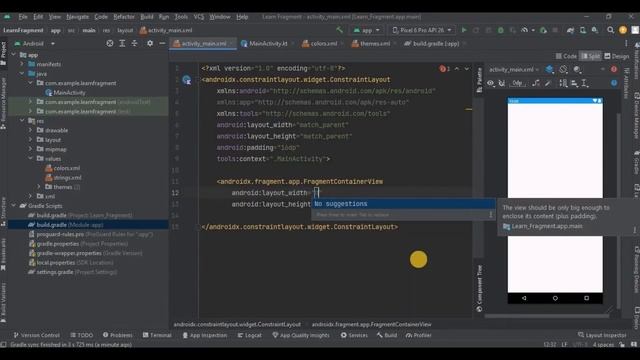The width and height of the screenshot is (640, 360).
Task: Open the Refactor menu
Action: click(x=124, y=17)
